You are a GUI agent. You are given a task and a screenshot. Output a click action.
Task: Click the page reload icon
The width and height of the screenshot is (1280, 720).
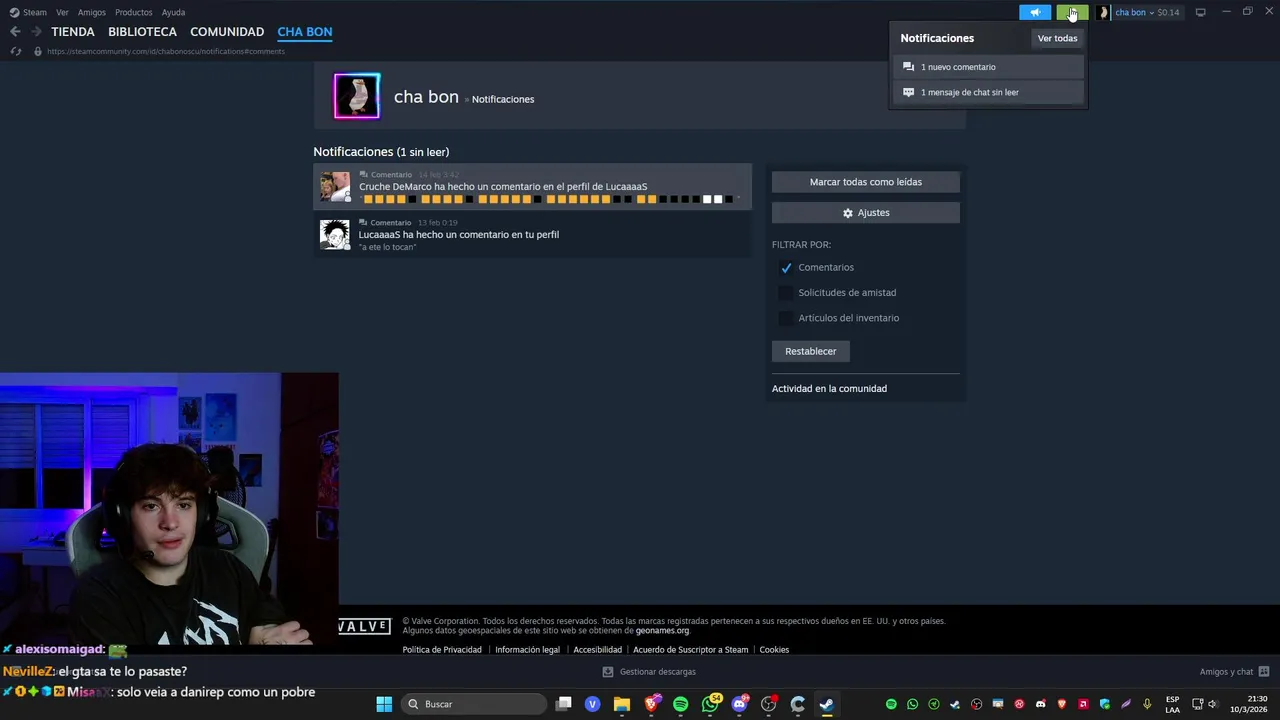coord(15,51)
